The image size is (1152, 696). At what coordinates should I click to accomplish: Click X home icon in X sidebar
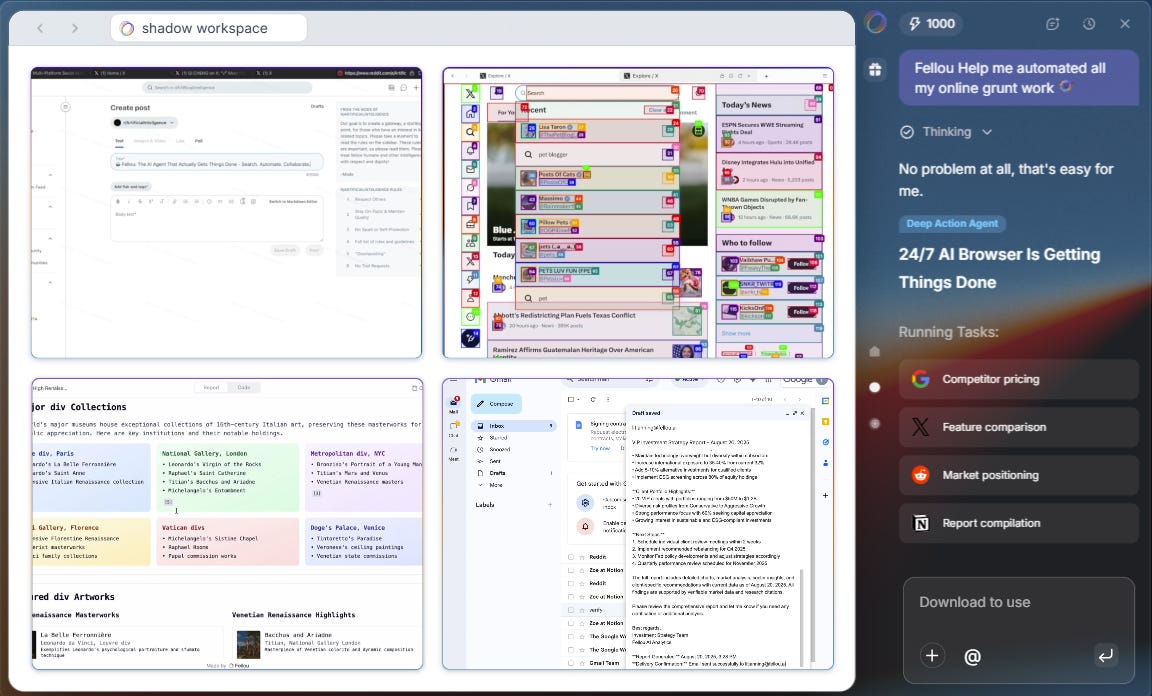click(470, 113)
